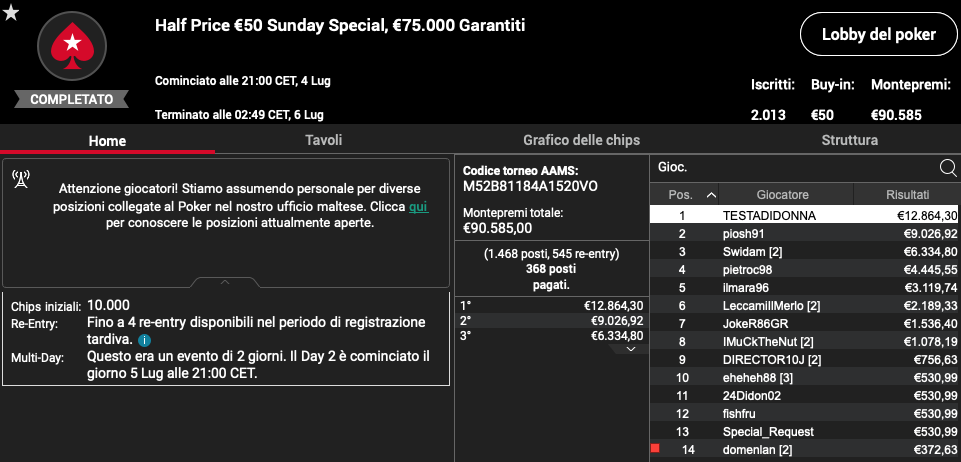Click the PokerStars spade logo

tap(72, 46)
